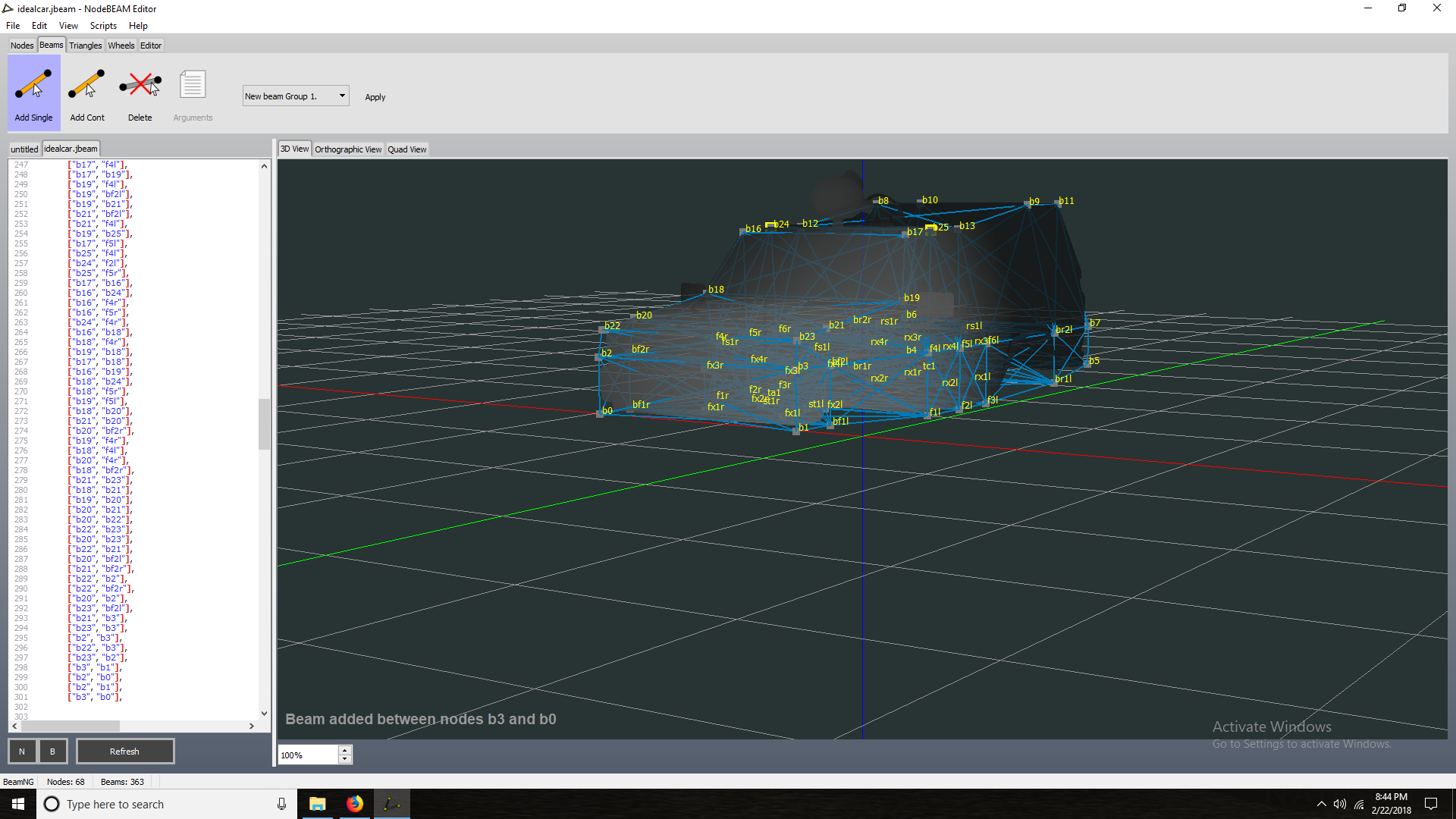Click the editor scroll-up arrow

click(264, 165)
